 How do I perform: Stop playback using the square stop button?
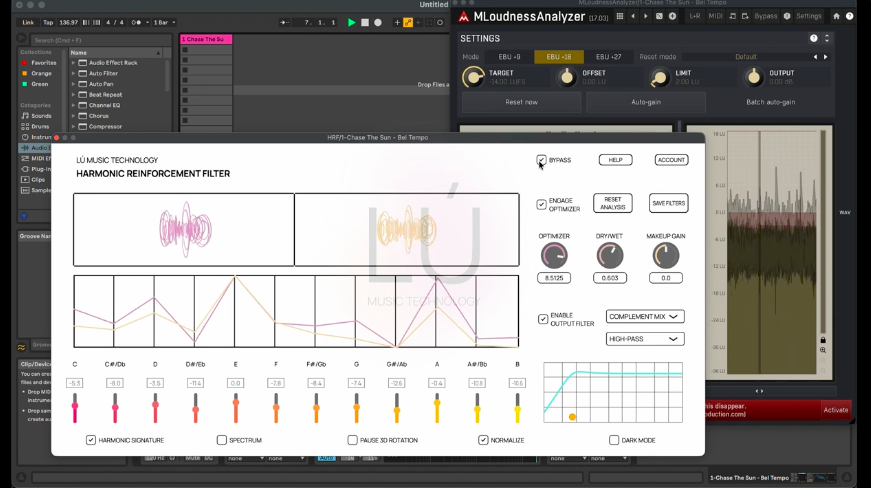(x=365, y=23)
